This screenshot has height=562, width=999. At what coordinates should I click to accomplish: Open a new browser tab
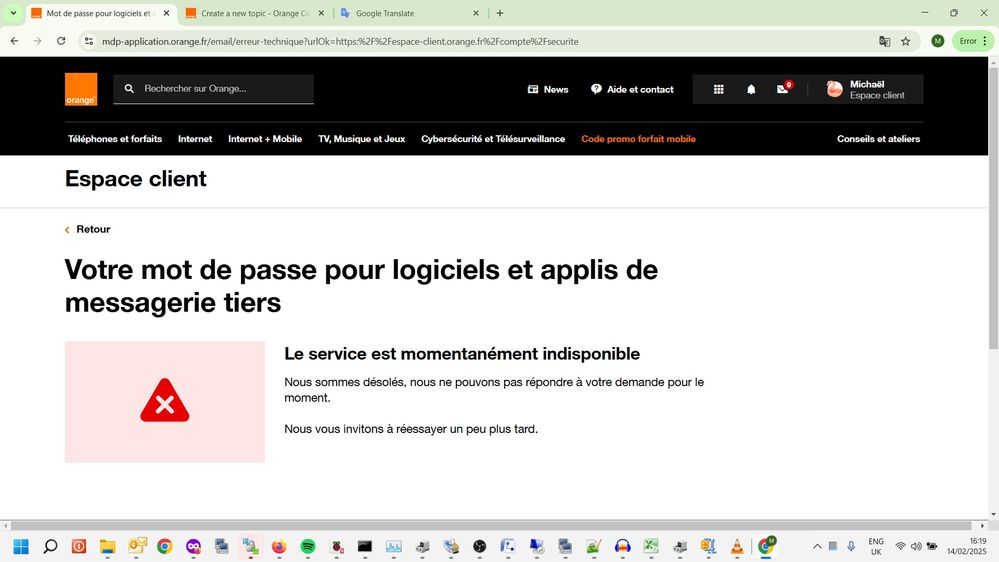(x=500, y=13)
